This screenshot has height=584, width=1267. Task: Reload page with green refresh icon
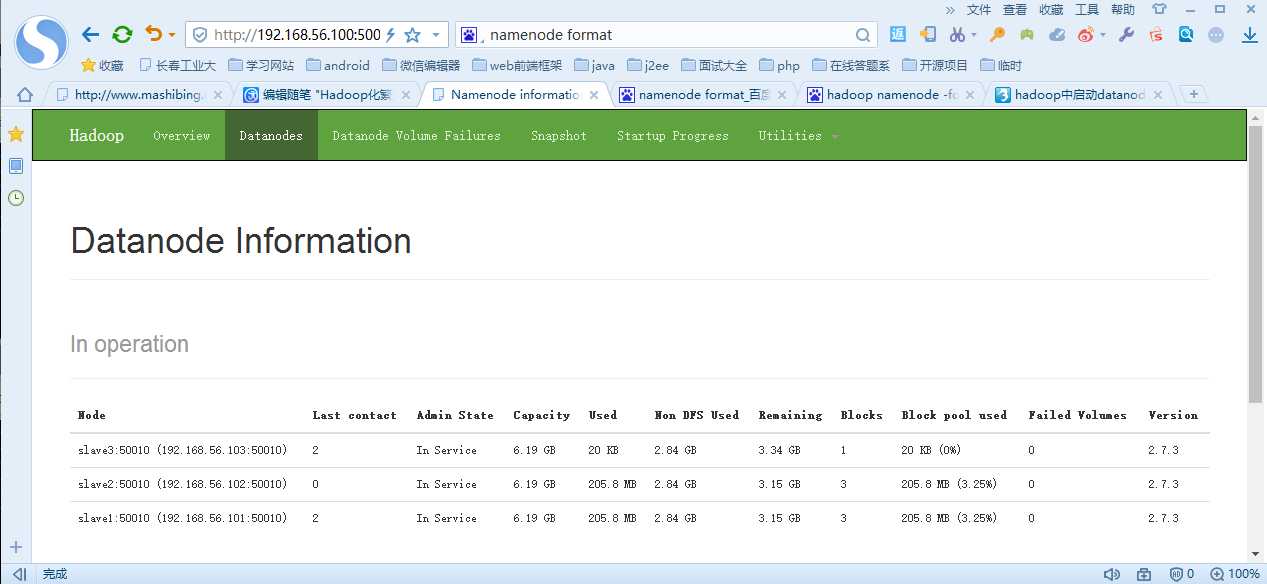pos(122,34)
